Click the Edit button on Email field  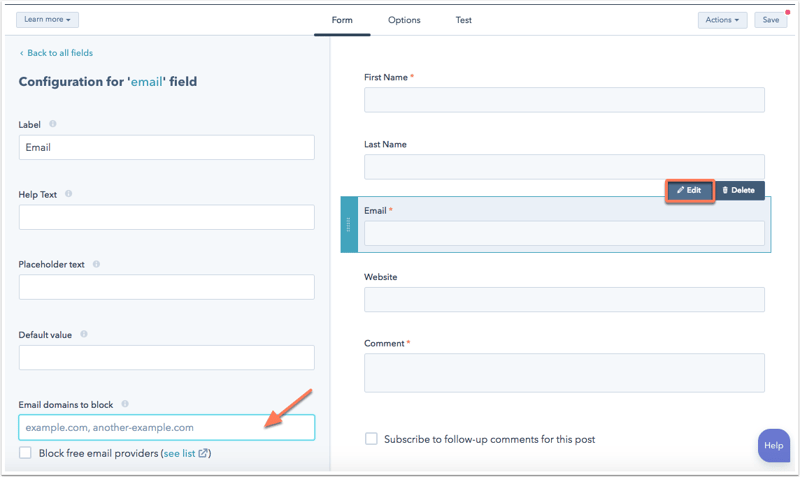point(689,190)
